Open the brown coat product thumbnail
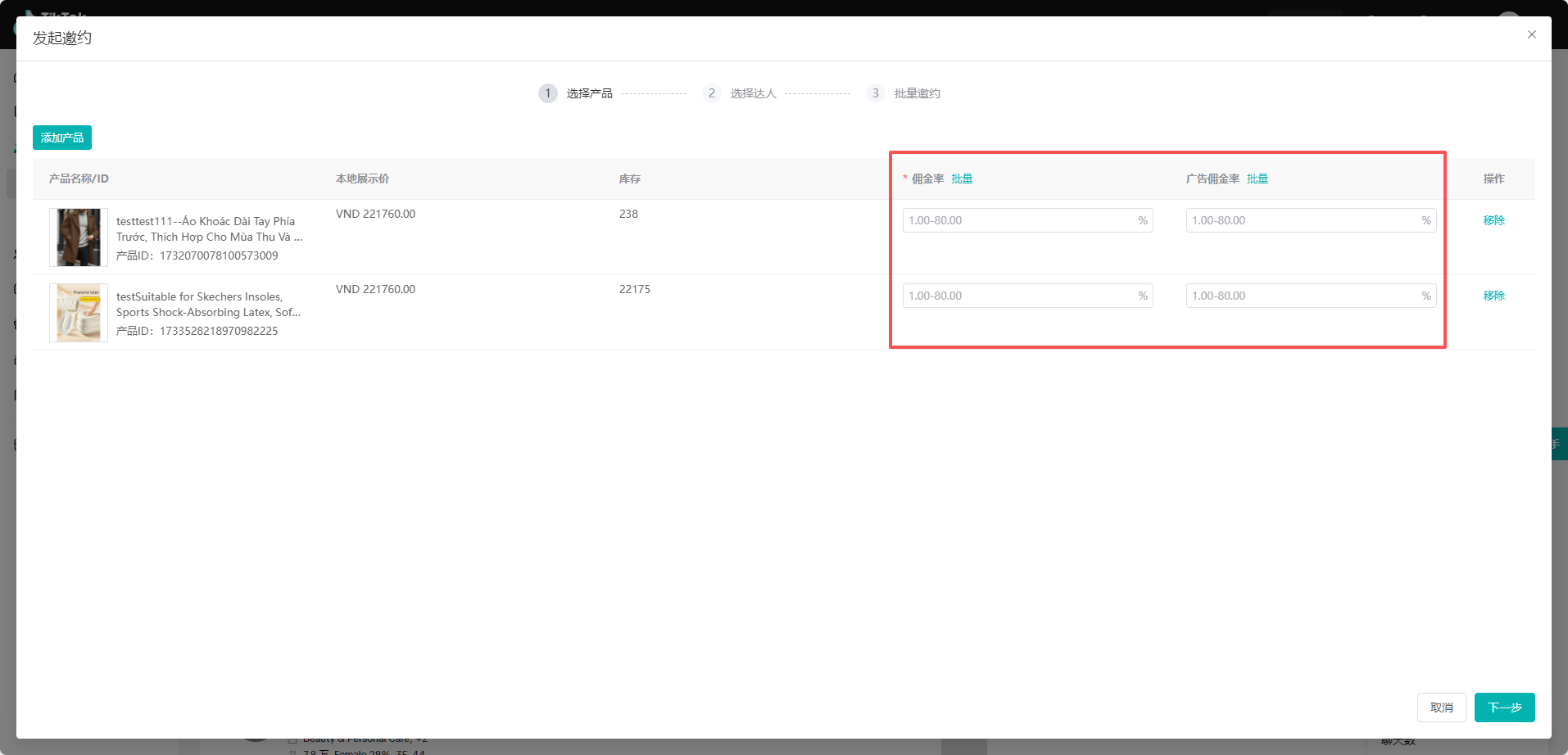Viewport: 1568px width, 755px height. (79, 237)
